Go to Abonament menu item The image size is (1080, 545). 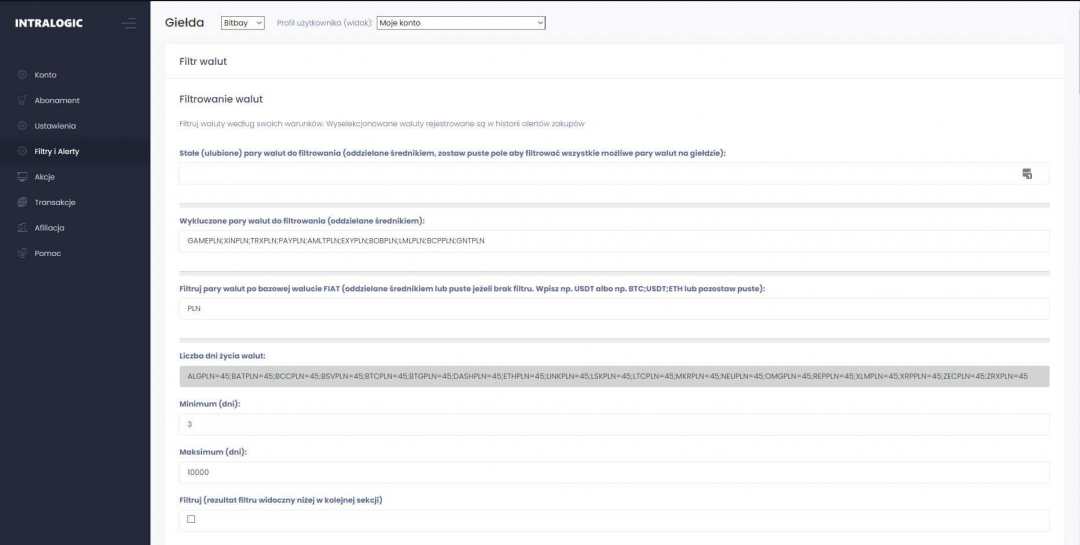coord(57,100)
